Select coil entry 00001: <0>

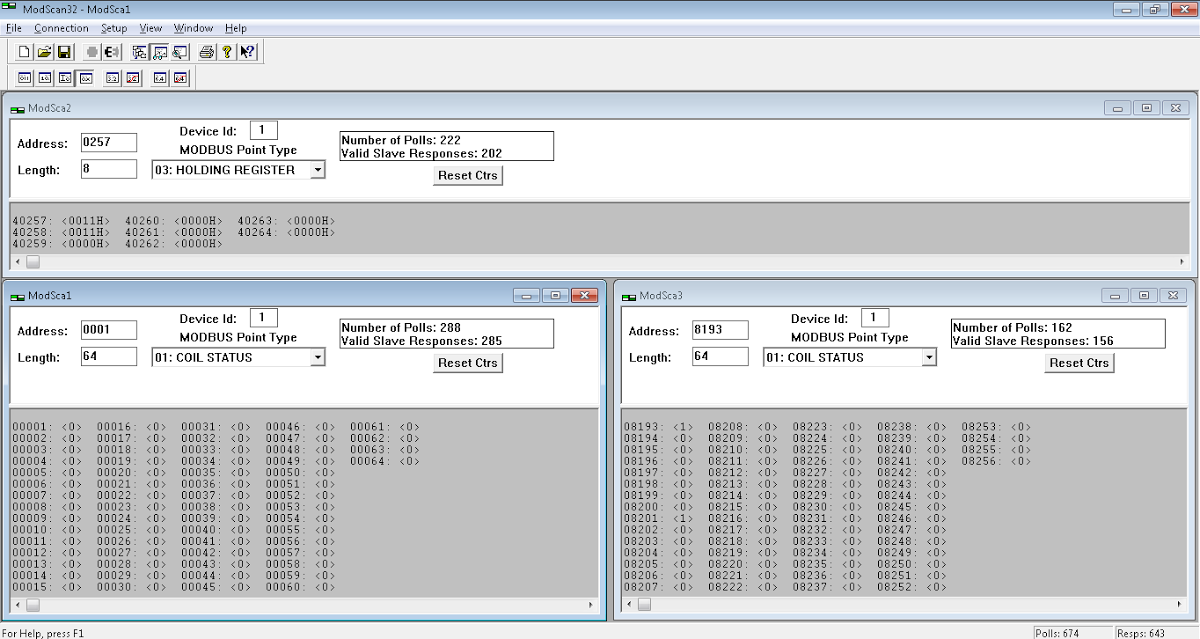click(47, 427)
